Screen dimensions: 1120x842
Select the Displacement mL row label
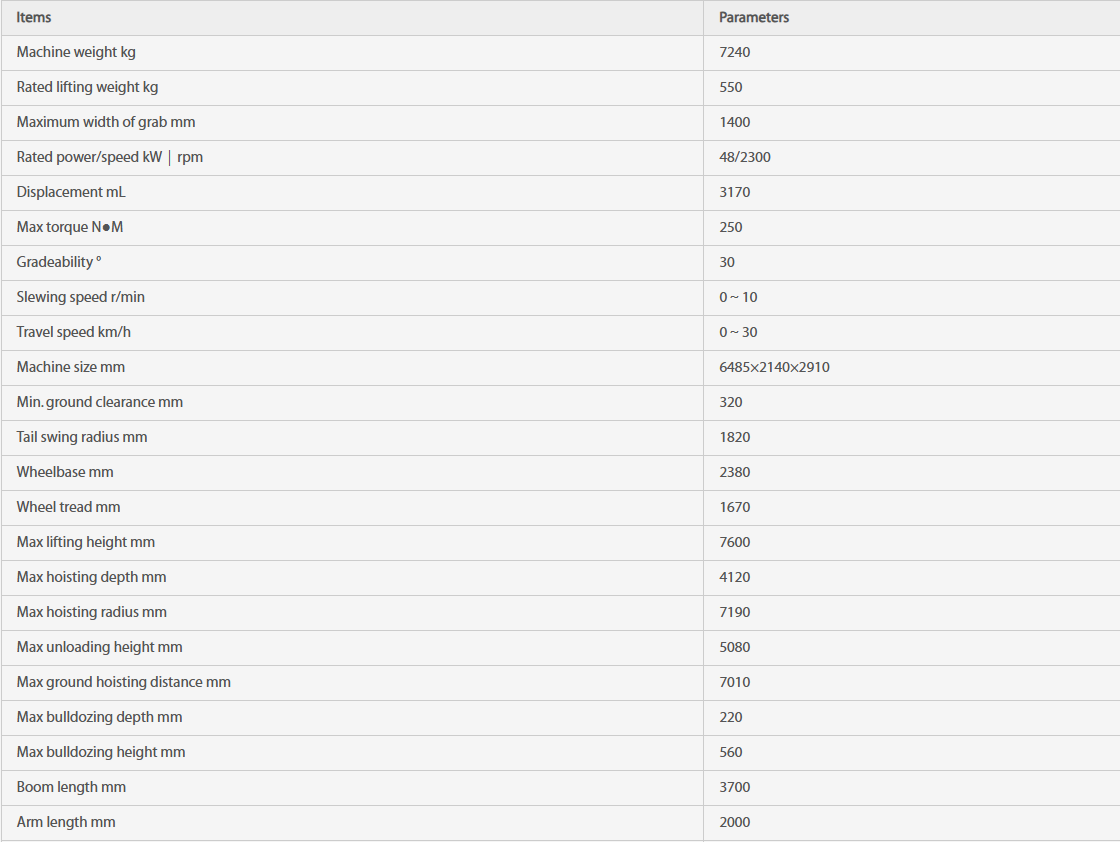click(71, 192)
